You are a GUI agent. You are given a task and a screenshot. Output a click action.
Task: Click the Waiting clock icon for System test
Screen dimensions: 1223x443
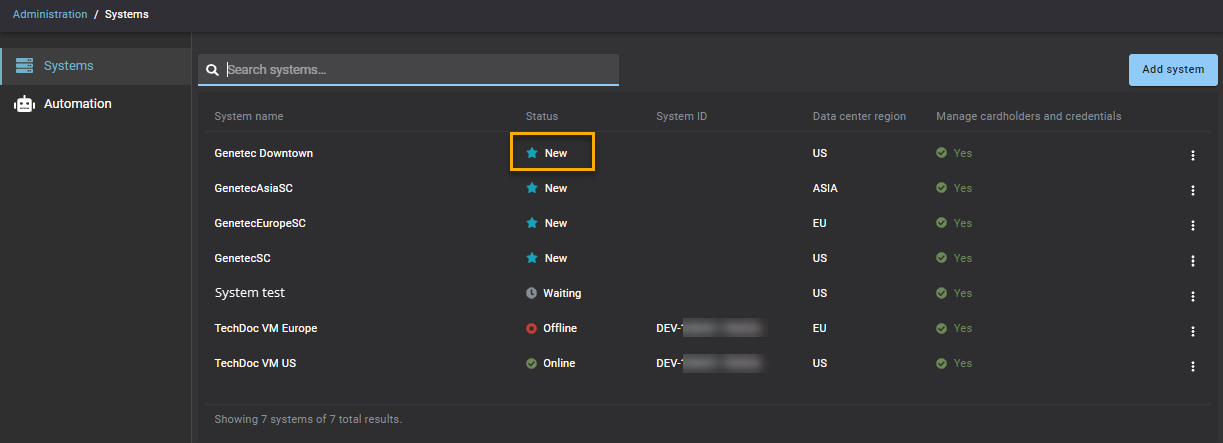(x=532, y=293)
